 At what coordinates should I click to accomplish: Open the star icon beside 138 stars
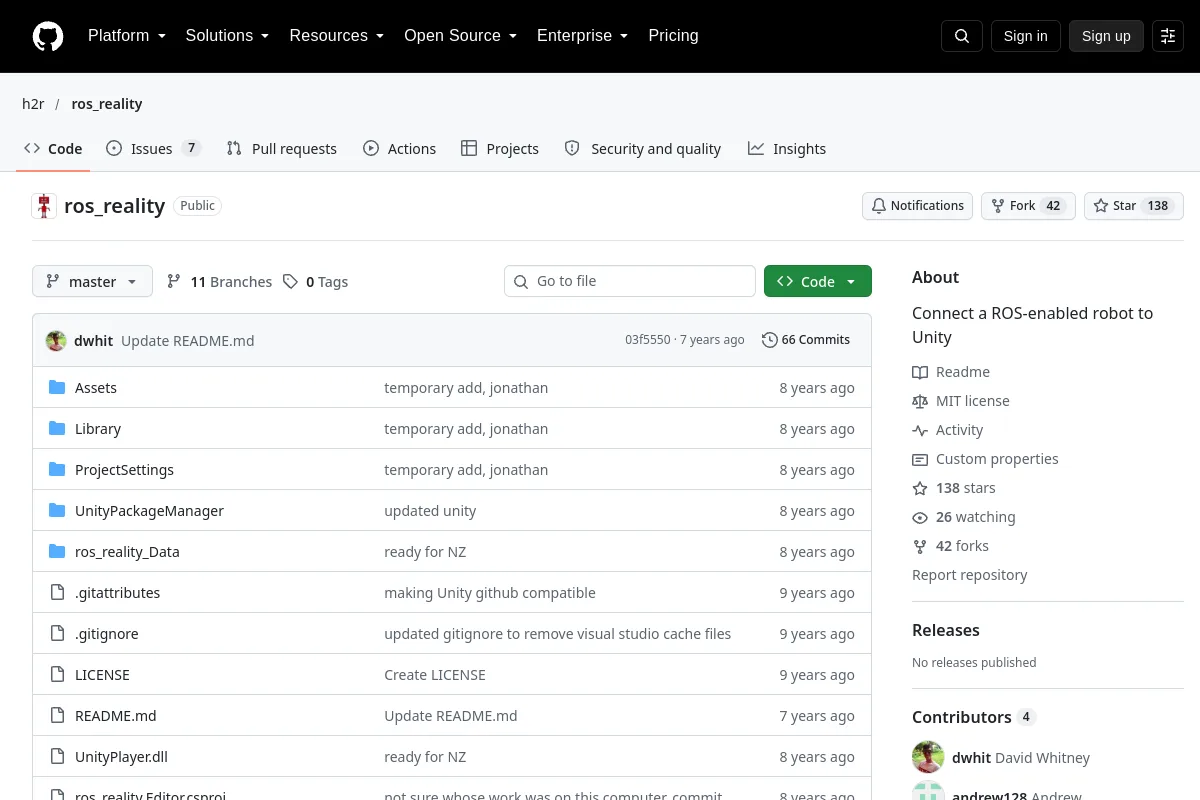[x=920, y=488]
